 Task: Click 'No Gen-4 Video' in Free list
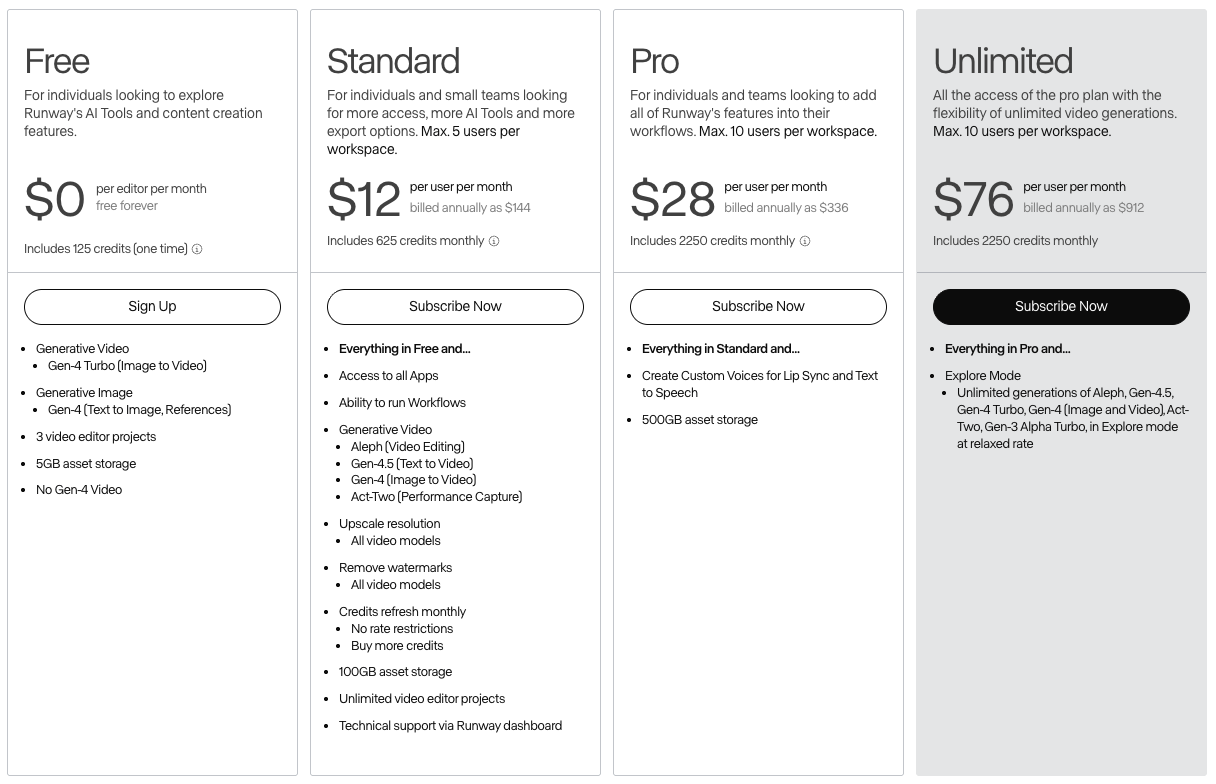[x=79, y=490]
